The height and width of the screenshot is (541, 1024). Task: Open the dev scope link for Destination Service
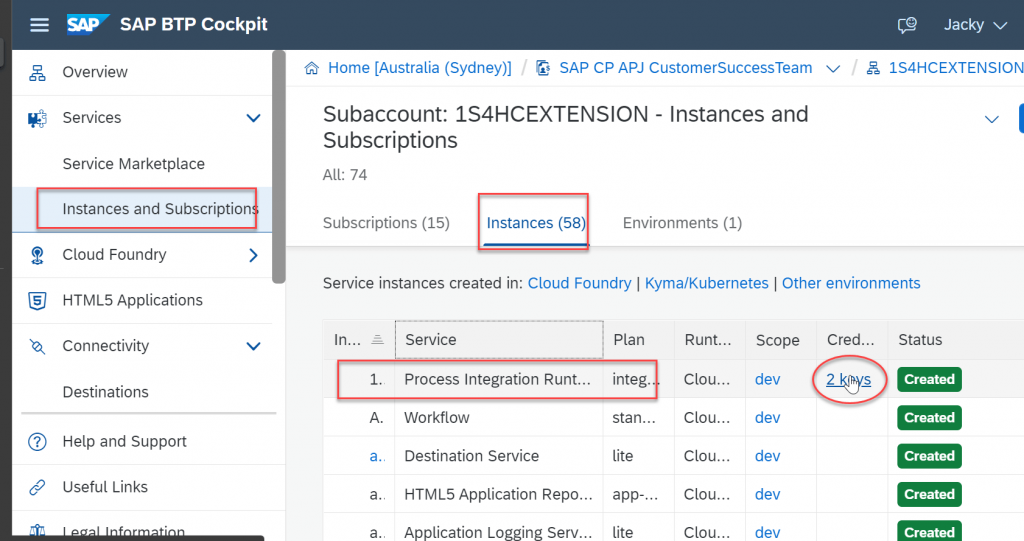point(767,456)
